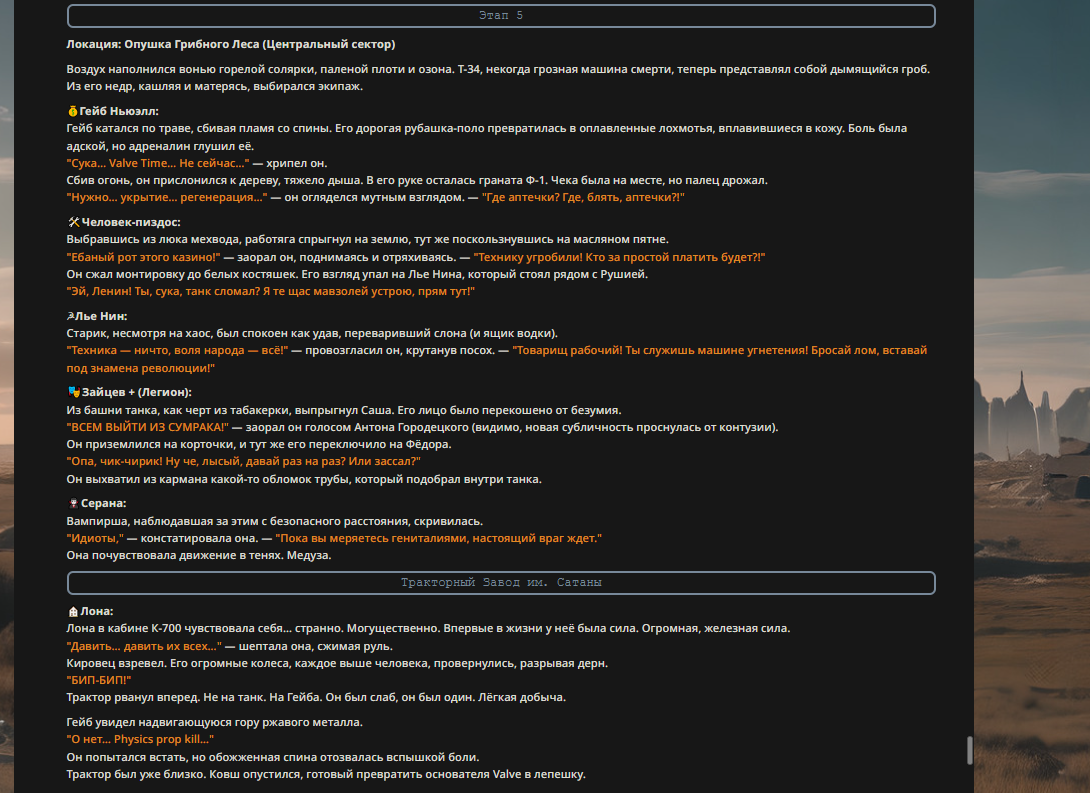This screenshot has width=1090, height=793.
Task: Click the tools emoji beside Человек-пиздос
Action: 74,222
